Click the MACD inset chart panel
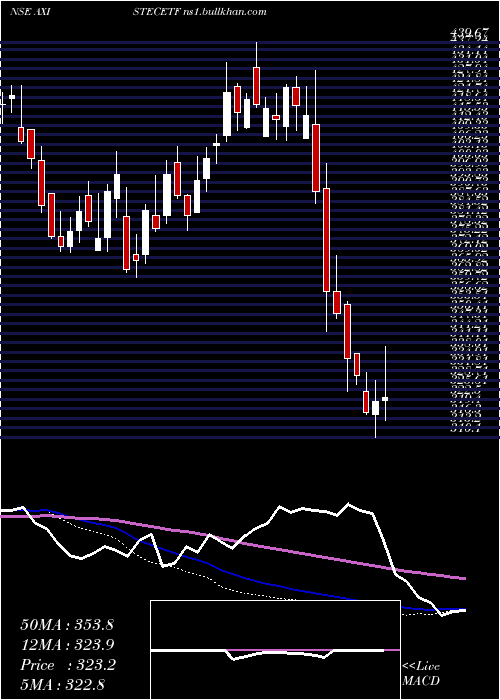500x700 pixels. pyautogui.click(x=275, y=650)
